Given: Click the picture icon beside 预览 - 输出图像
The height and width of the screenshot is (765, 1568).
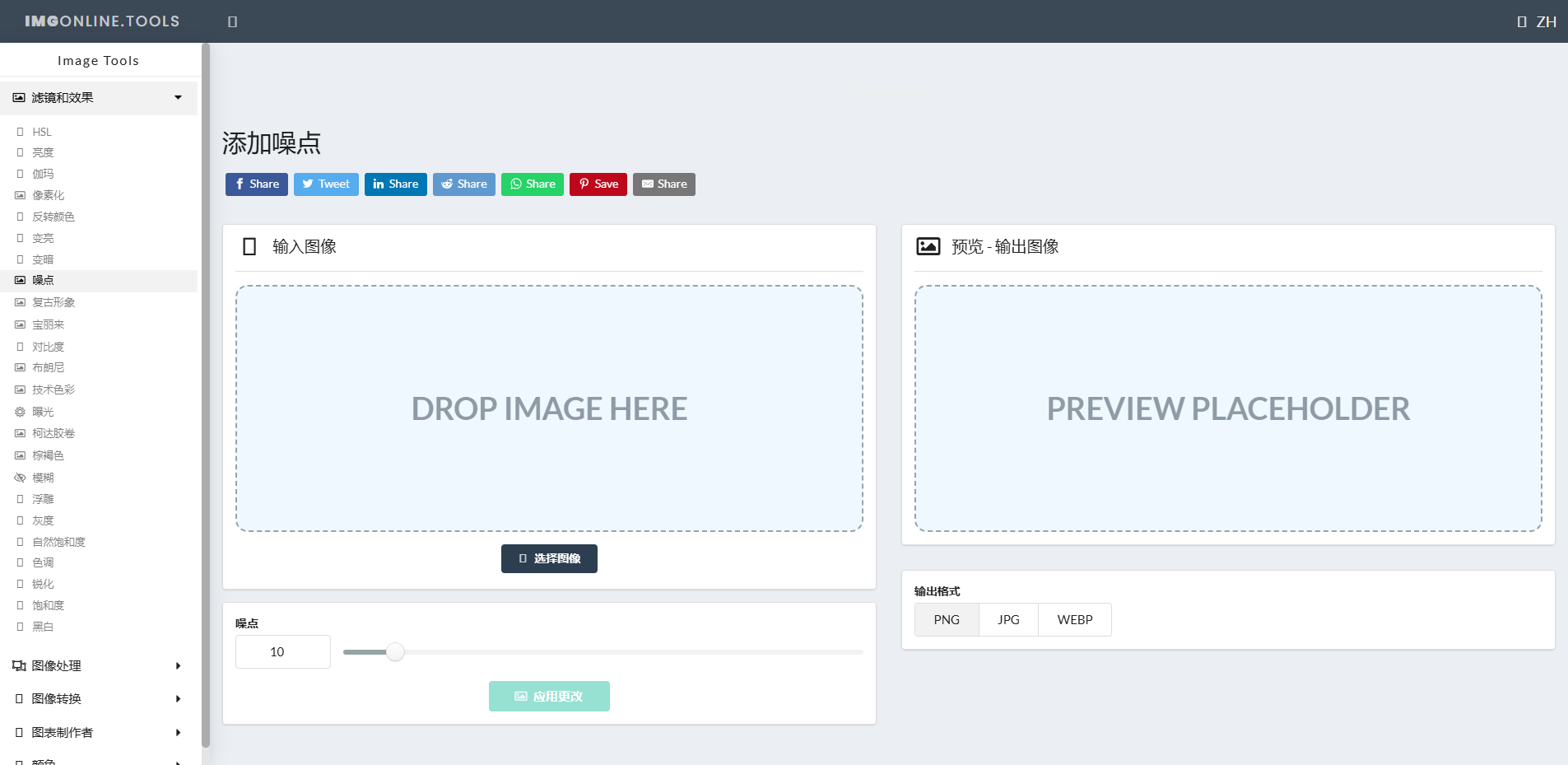Looking at the screenshot, I should coord(928,246).
